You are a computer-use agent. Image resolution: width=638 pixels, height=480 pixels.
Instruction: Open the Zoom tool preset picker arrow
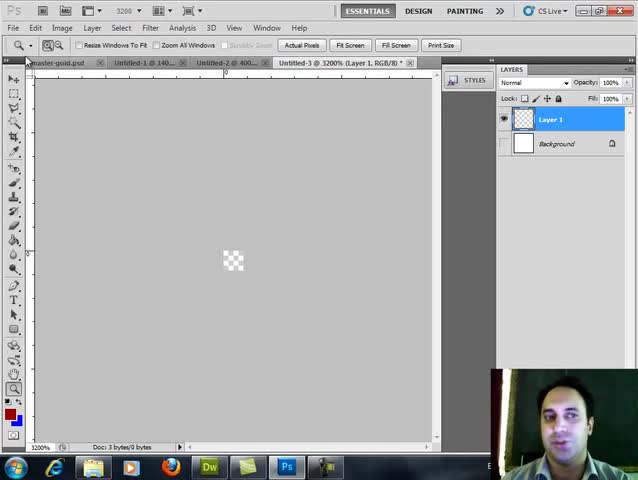coord(31,46)
